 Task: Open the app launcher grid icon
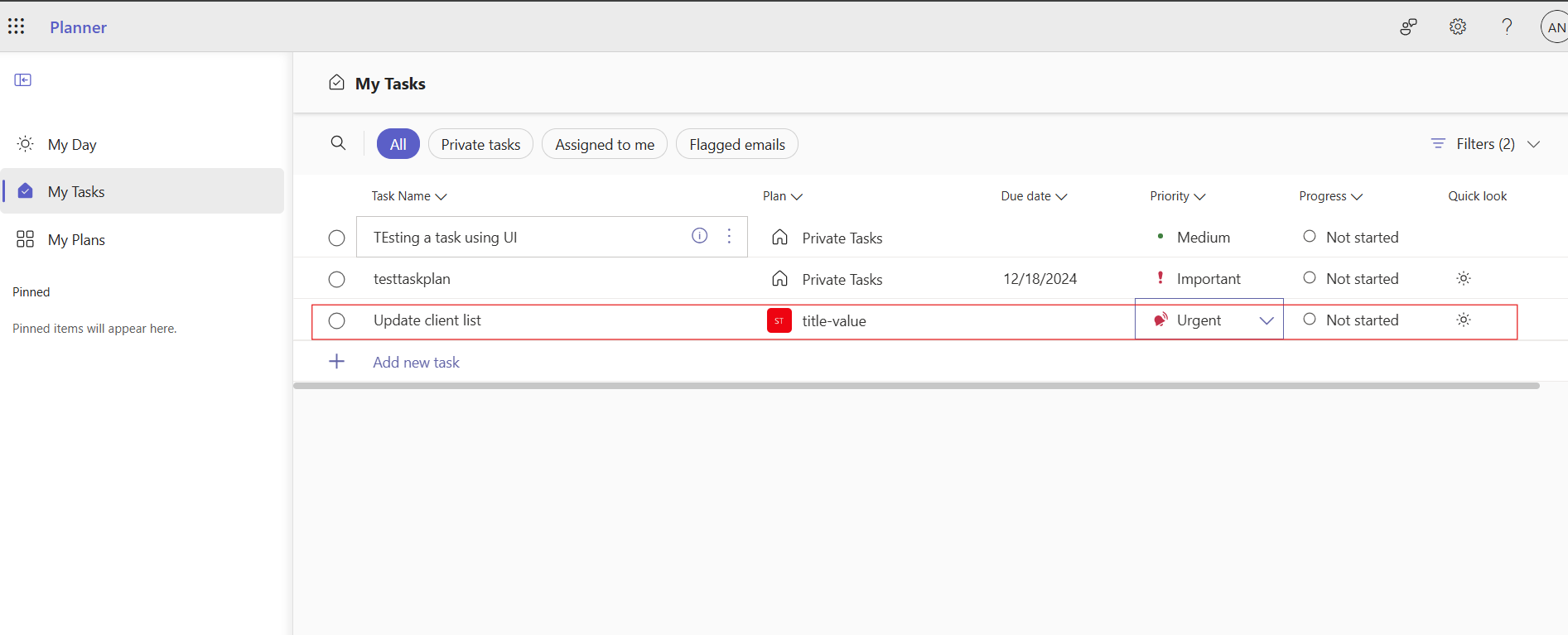[x=17, y=26]
